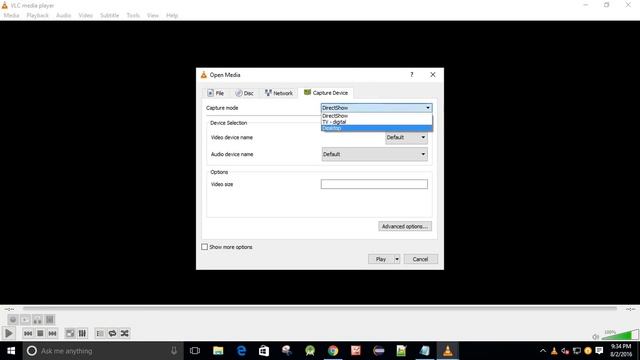The height and width of the screenshot is (360, 640).
Task: Take a snapshot icon in the advanced controls
Action: pyautogui.click(x=25, y=320)
